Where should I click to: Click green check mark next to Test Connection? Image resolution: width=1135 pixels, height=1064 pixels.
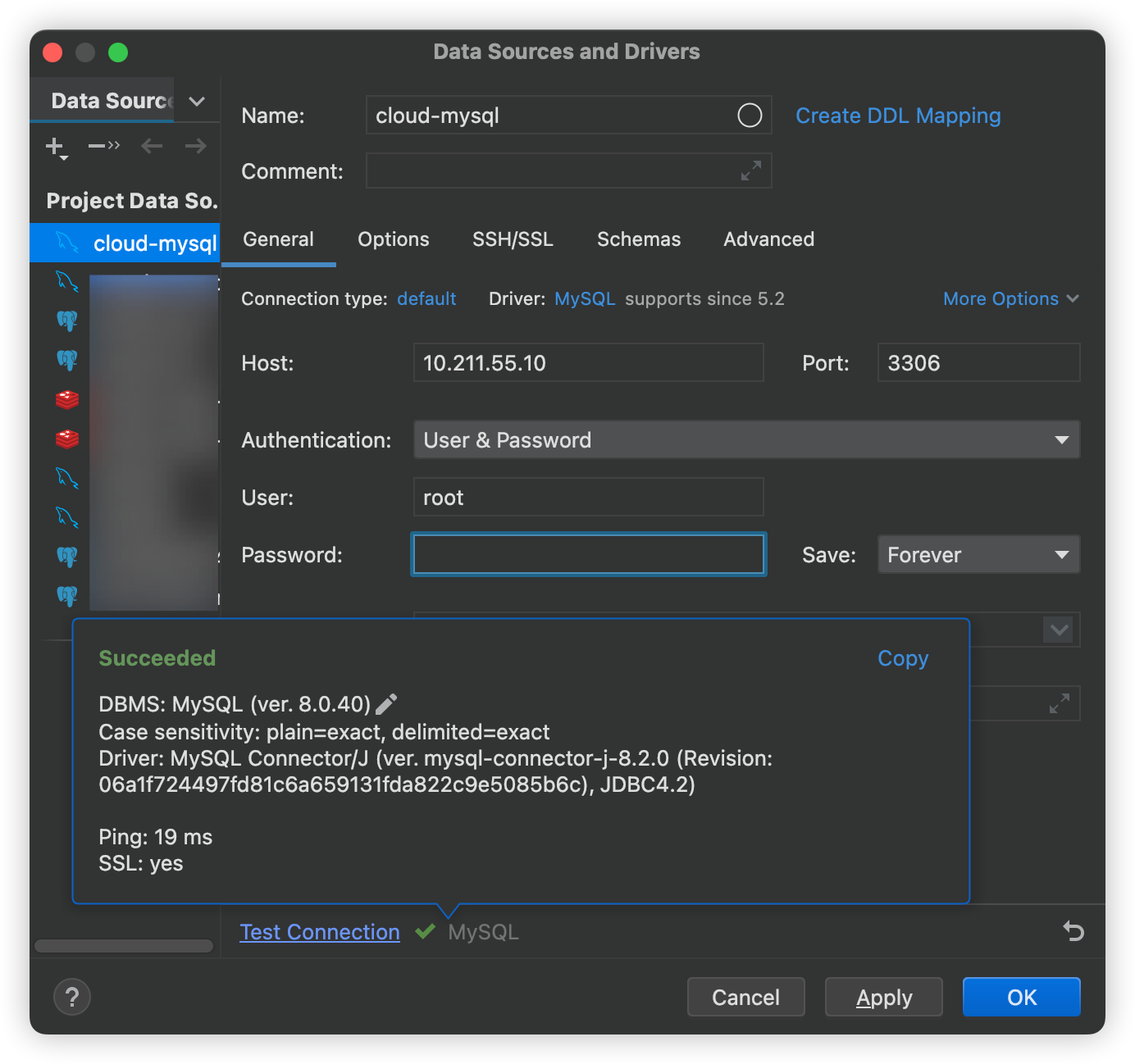click(425, 931)
